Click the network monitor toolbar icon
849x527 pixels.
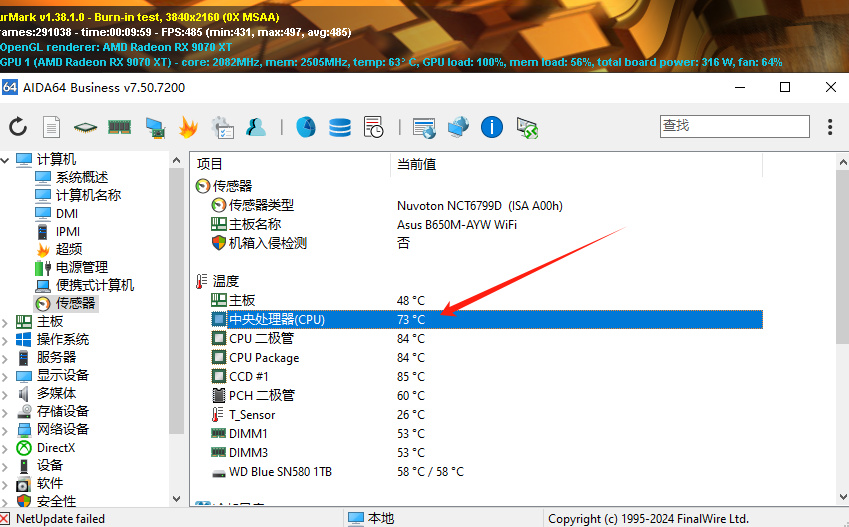click(x=155, y=128)
